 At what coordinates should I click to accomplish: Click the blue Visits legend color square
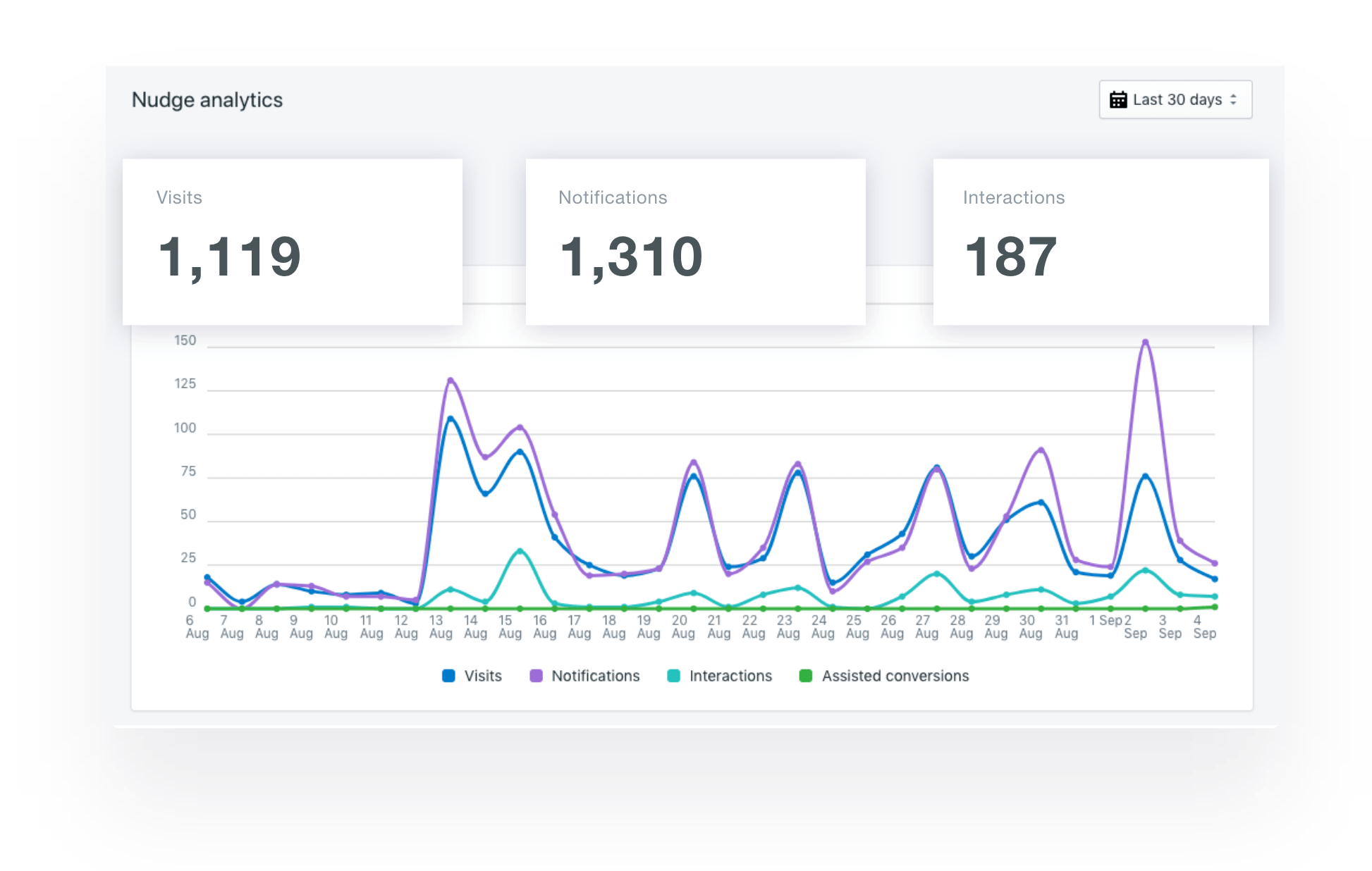pos(448,676)
